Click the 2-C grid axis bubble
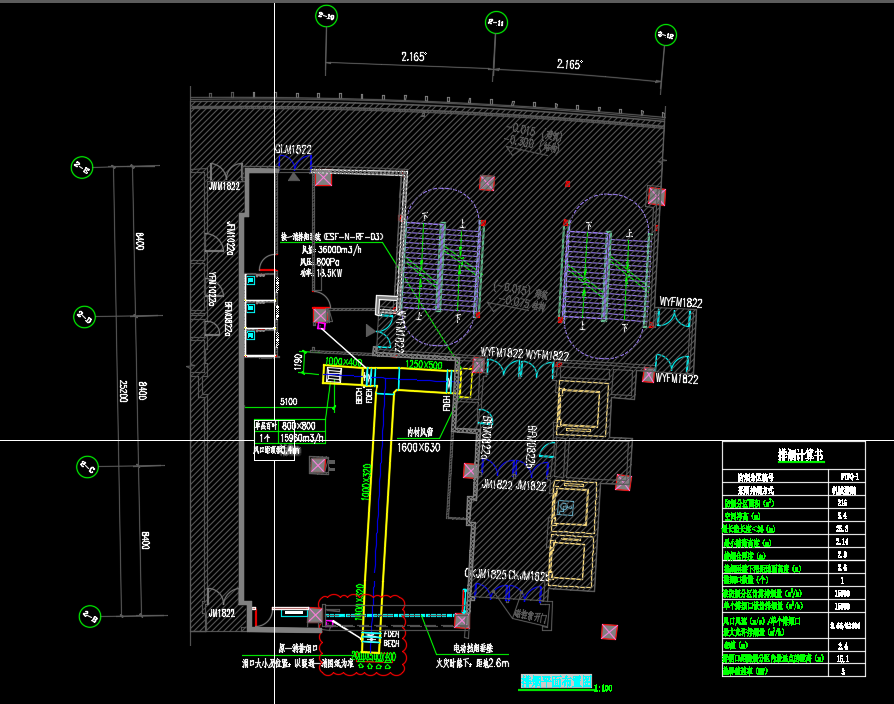Viewport: 894px width, 704px height. tap(88, 467)
